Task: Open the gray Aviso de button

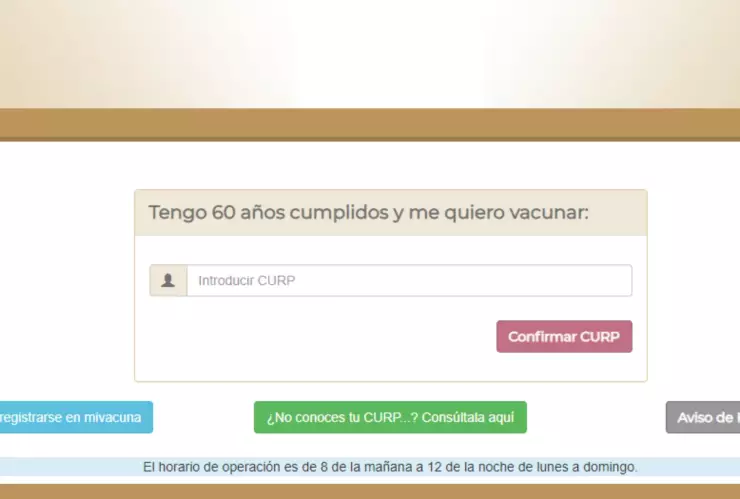Action: point(705,417)
